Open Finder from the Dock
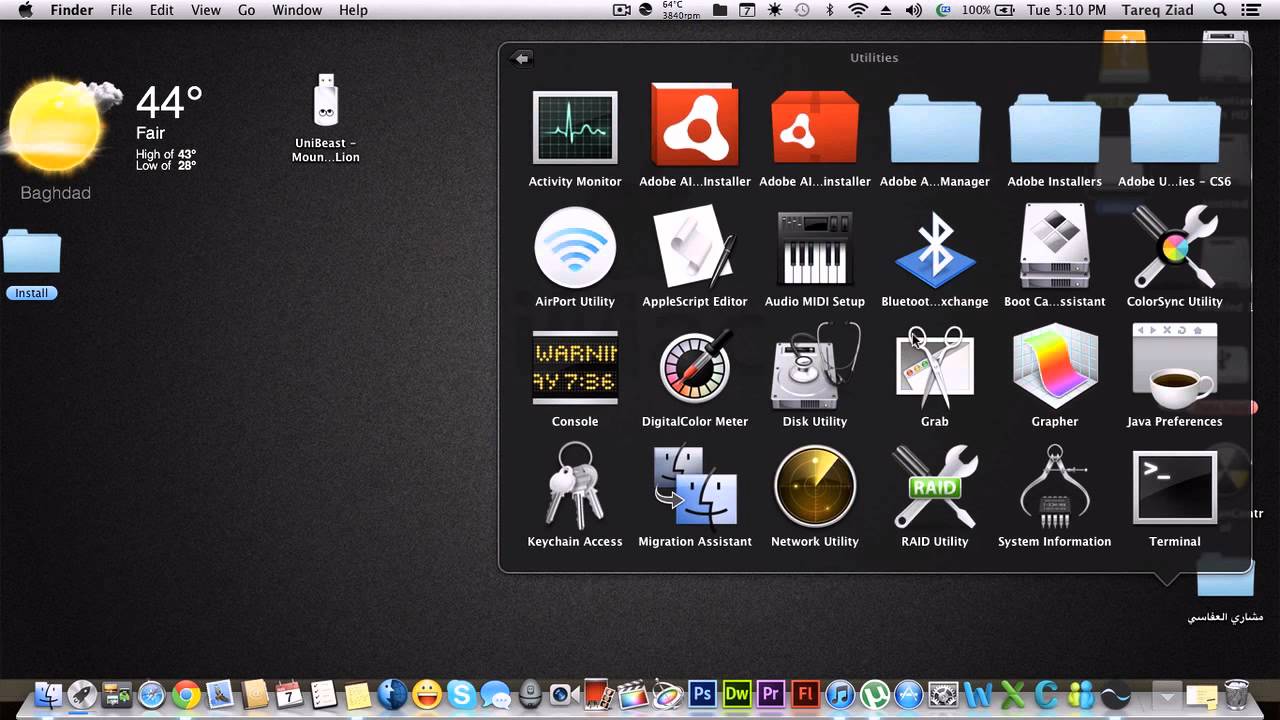The height and width of the screenshot is (720, 1280). 48,694
